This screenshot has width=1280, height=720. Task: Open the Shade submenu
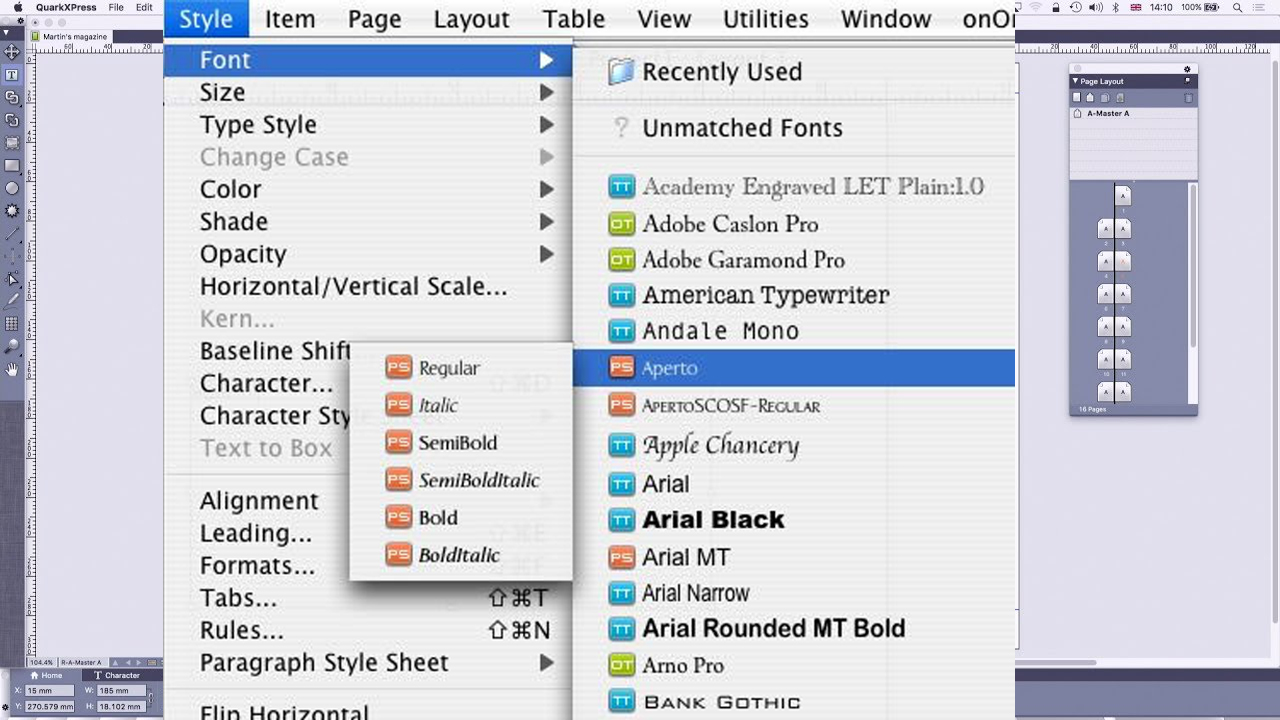tap(367, 222)
